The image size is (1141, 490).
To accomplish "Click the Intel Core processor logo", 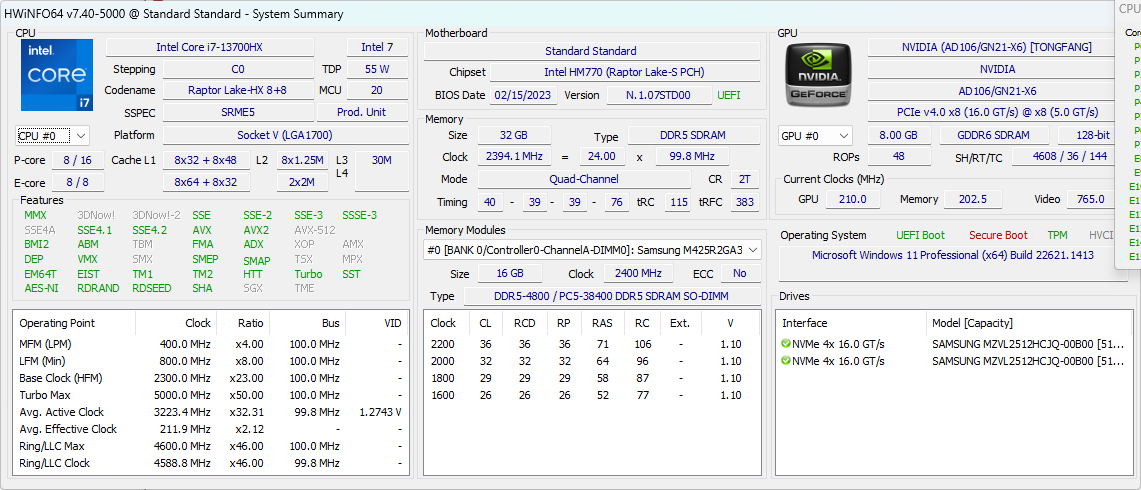I will click(57, 75).
